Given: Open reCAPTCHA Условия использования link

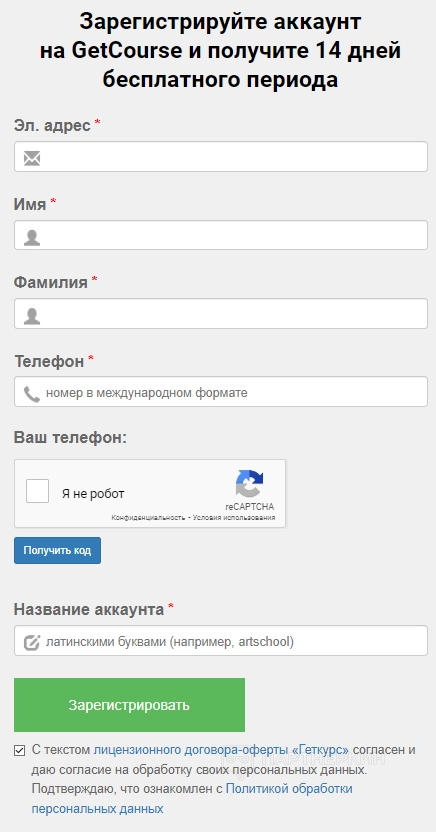Looking at the screenshot, I should point(234,518).
